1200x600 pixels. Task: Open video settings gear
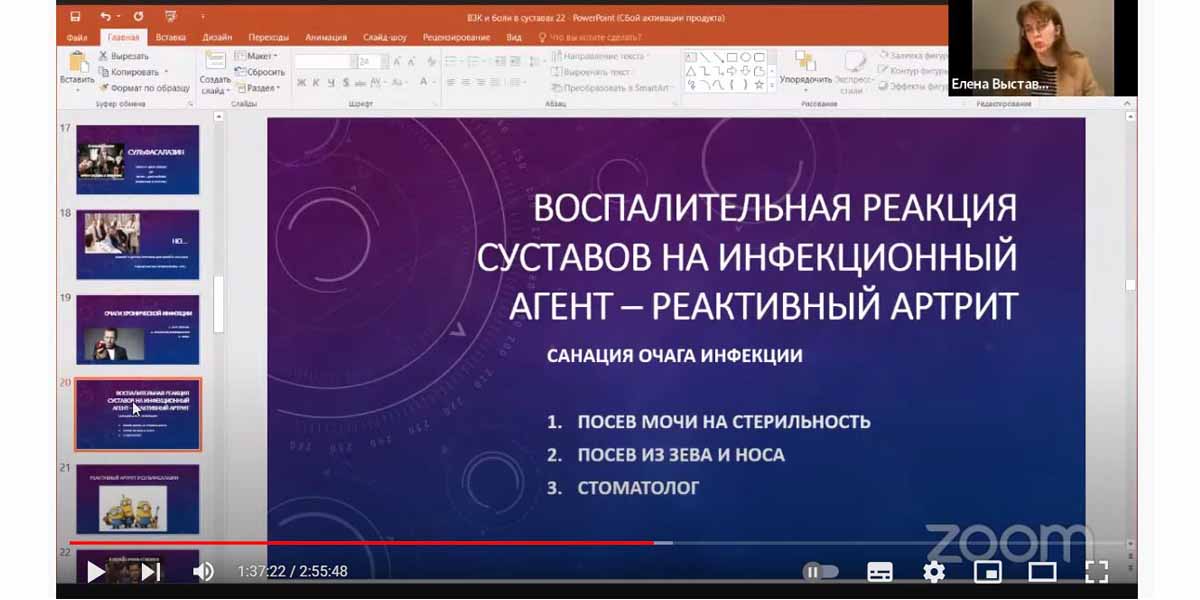click(934, 572)
